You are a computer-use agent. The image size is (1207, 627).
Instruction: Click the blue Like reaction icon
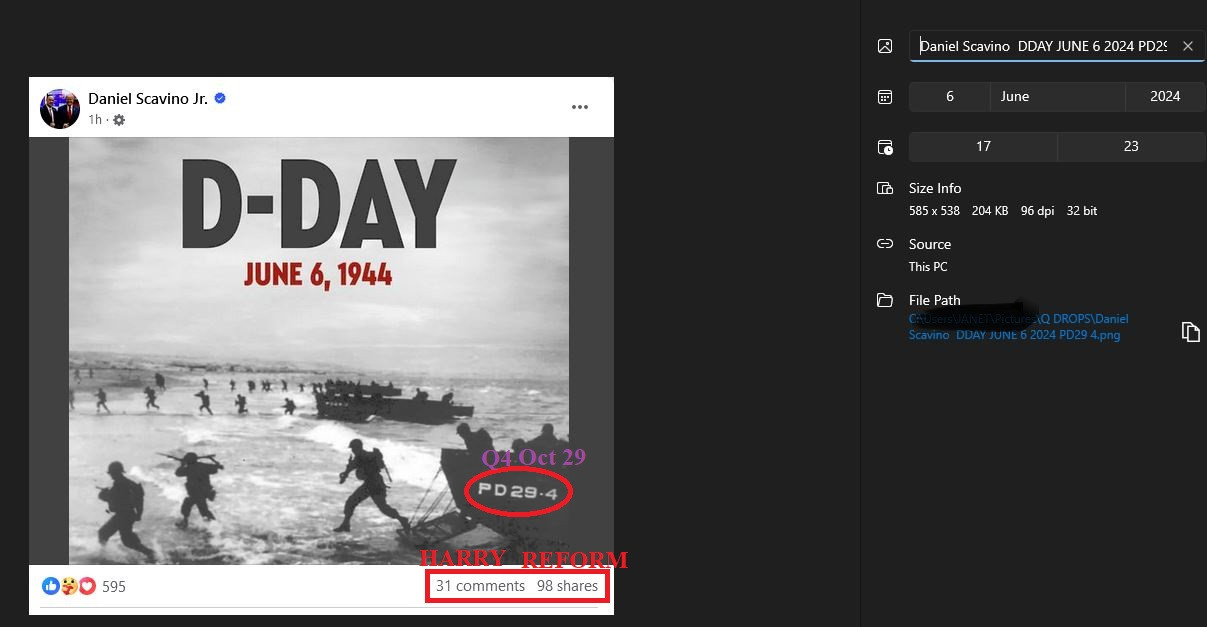pyautogui.click(x=50, y=586)
